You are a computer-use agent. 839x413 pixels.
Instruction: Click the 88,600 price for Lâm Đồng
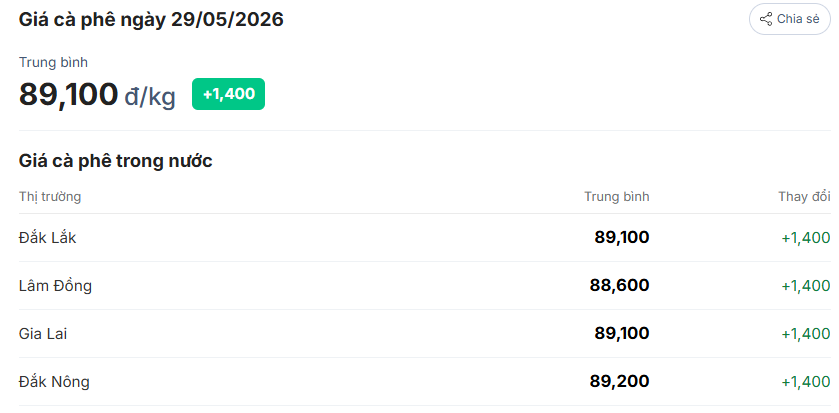pyautogui.click(x=620, y=286)
